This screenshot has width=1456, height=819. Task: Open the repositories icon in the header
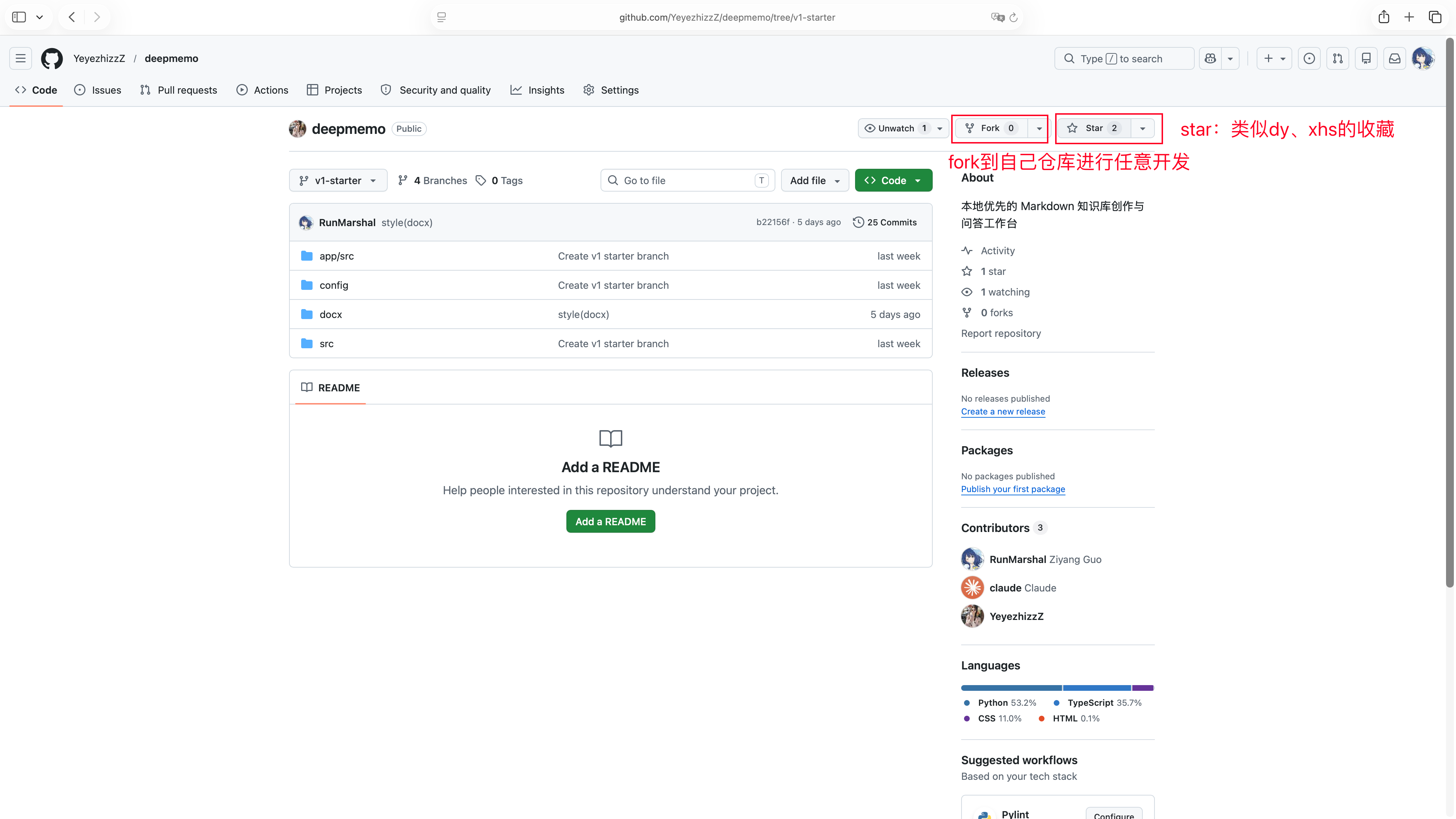point(1366,58)
